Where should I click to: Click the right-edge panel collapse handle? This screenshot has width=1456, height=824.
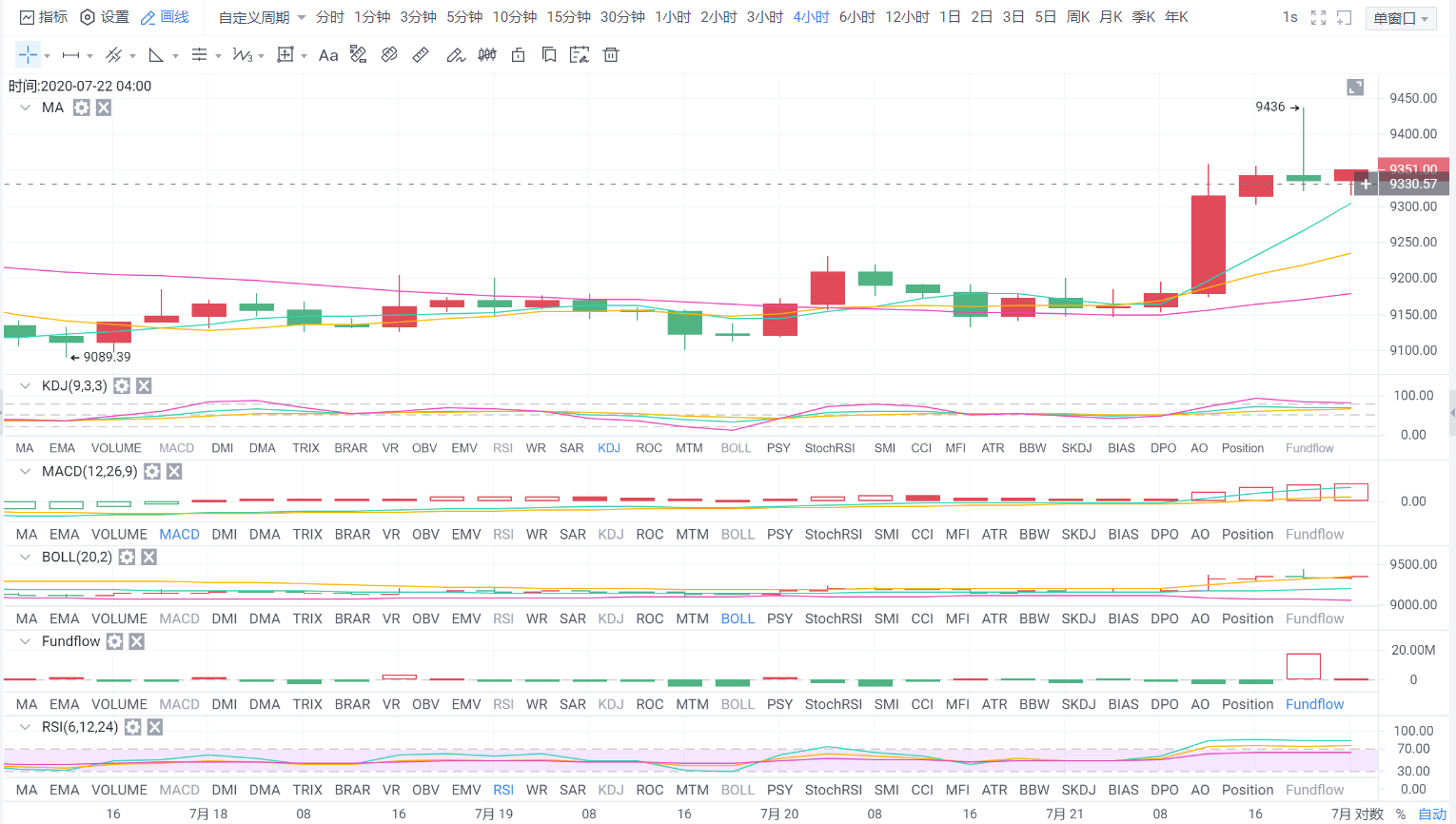pyautogui.click(x=1452, y=412)
